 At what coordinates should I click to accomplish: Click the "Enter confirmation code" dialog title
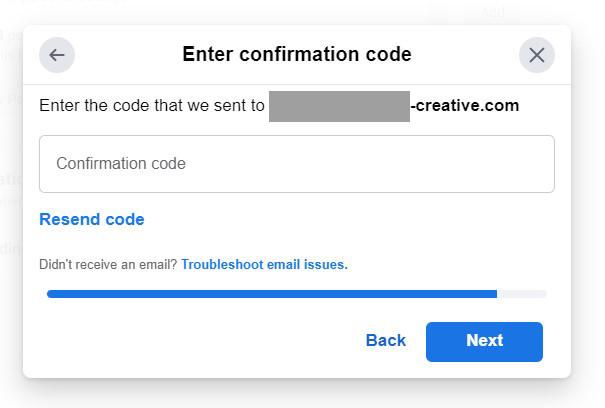pos(297,54)
